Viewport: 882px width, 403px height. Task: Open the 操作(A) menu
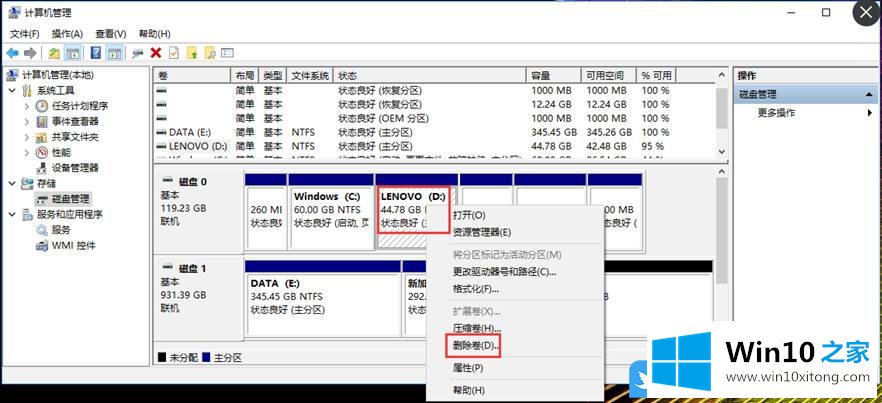[67, 34]
